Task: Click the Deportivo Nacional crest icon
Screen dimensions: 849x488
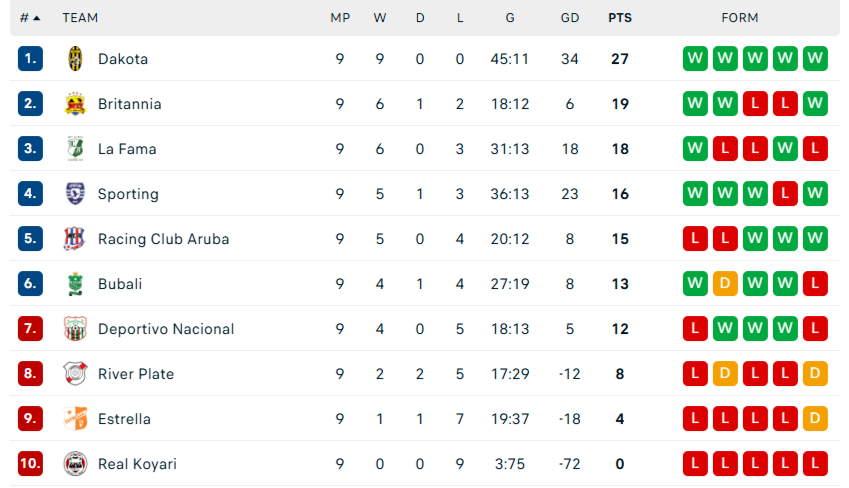Action: (x=75, y=329)
